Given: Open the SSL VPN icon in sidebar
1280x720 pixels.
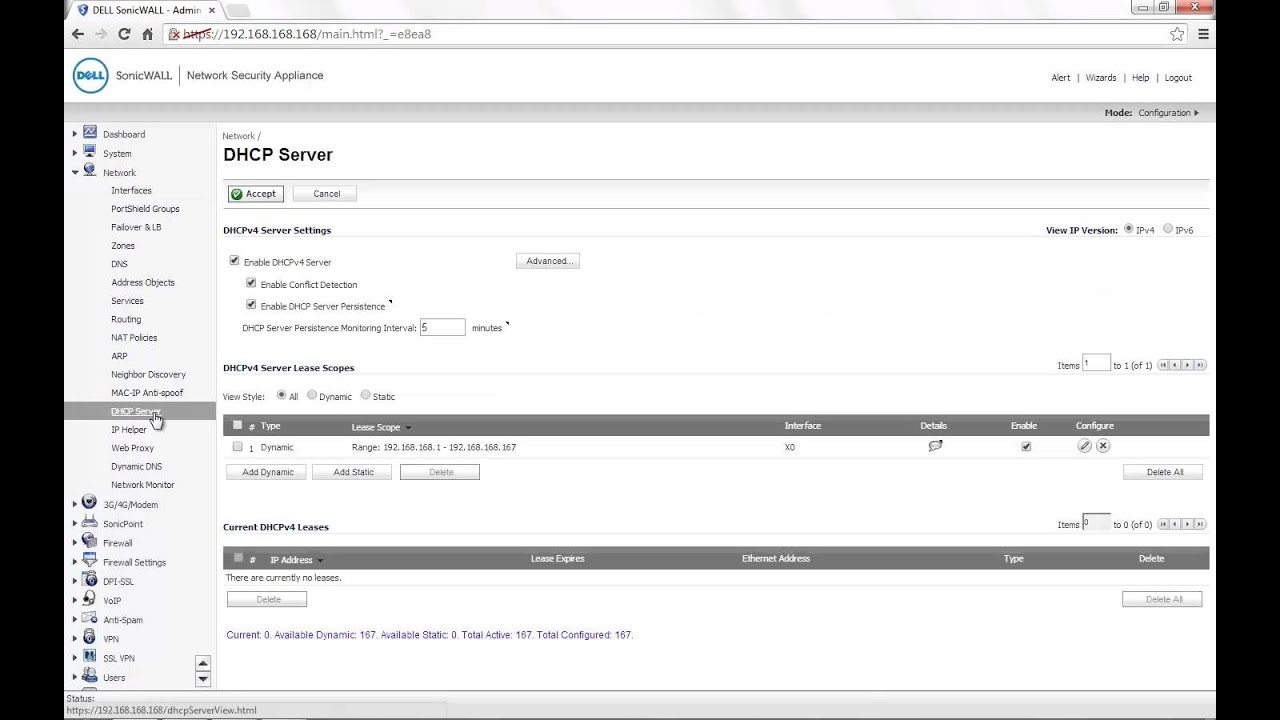Looking at the screenshot, I should point(90,657).
